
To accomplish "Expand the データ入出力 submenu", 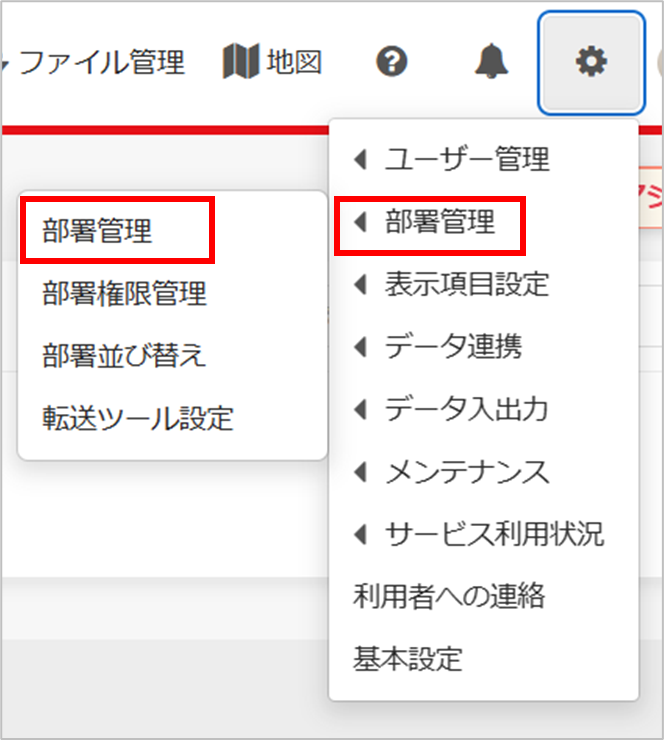I will 466,409.
